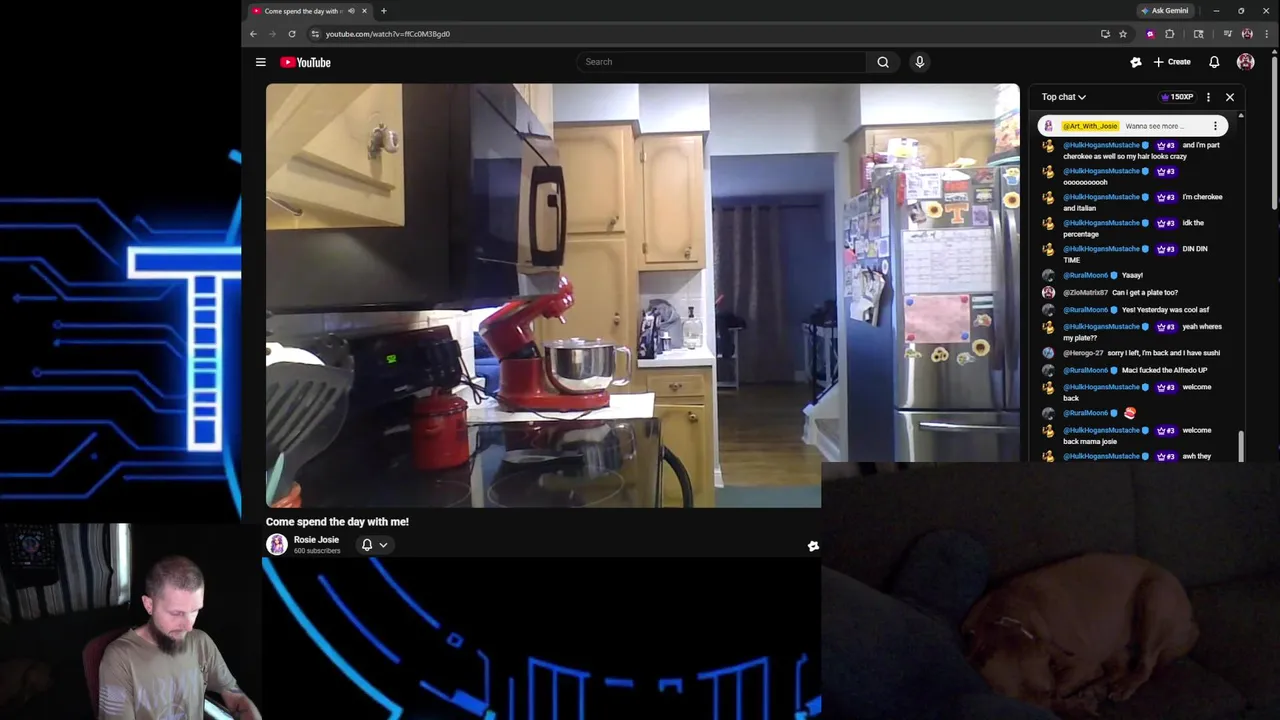Click the verified badge on 'Yaaay!' message

(x=1113, y=275)
